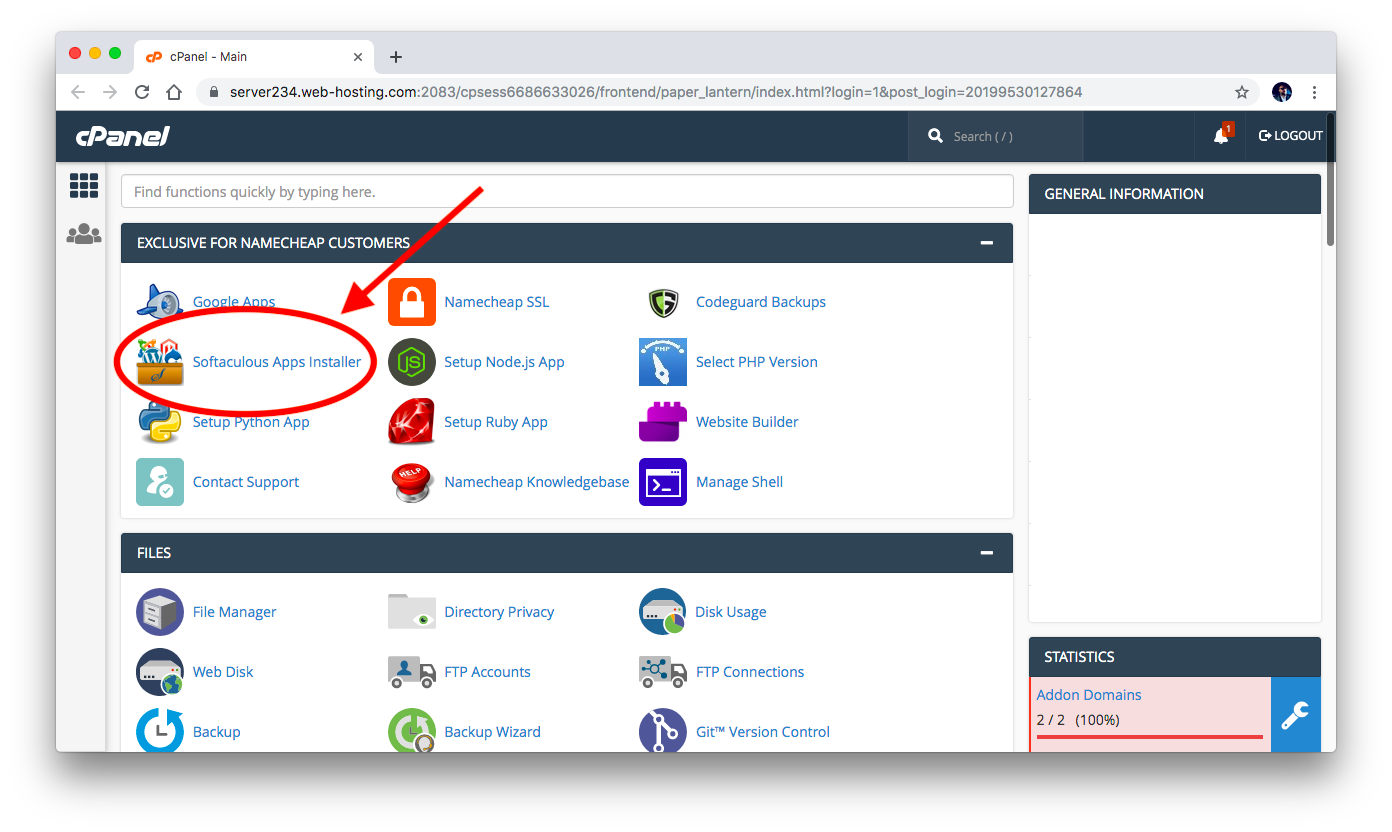
Task: Click the User Manager people icon in sidebar
Action: [84, 234]
